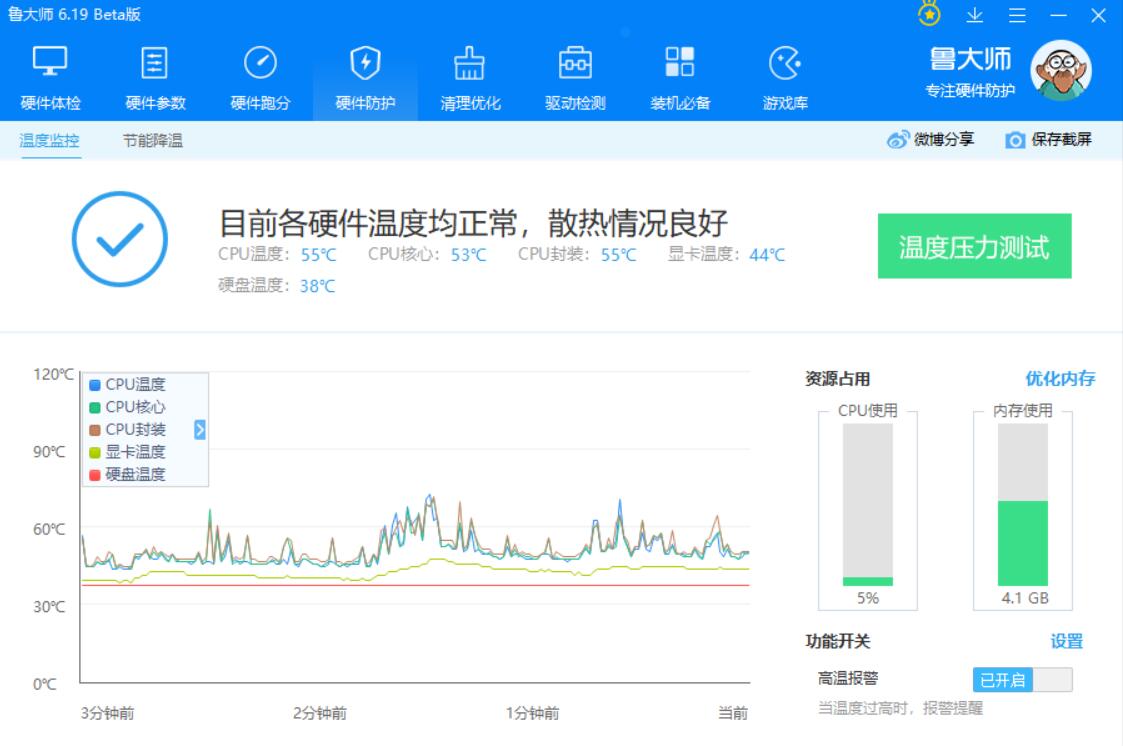Start the 温度压力测试 stress test
The image size is (1123, 746).
pos(975,247)
